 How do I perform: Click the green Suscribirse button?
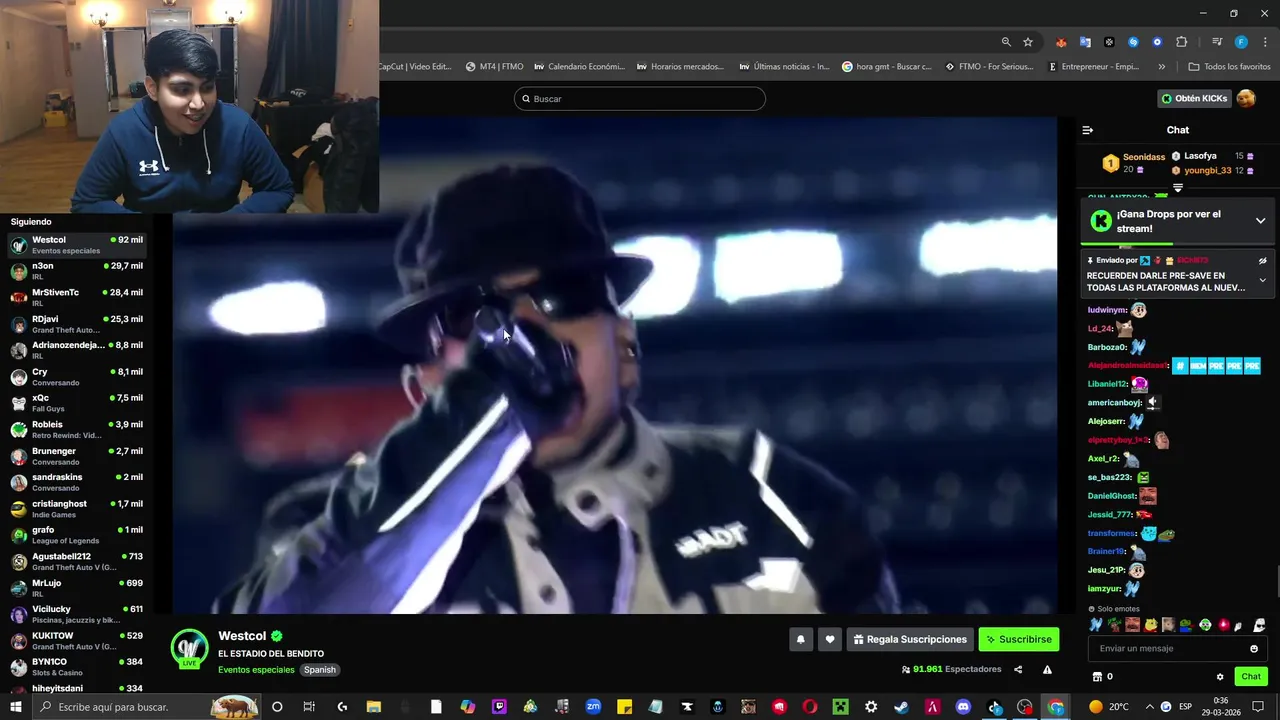pos(1018,640)
